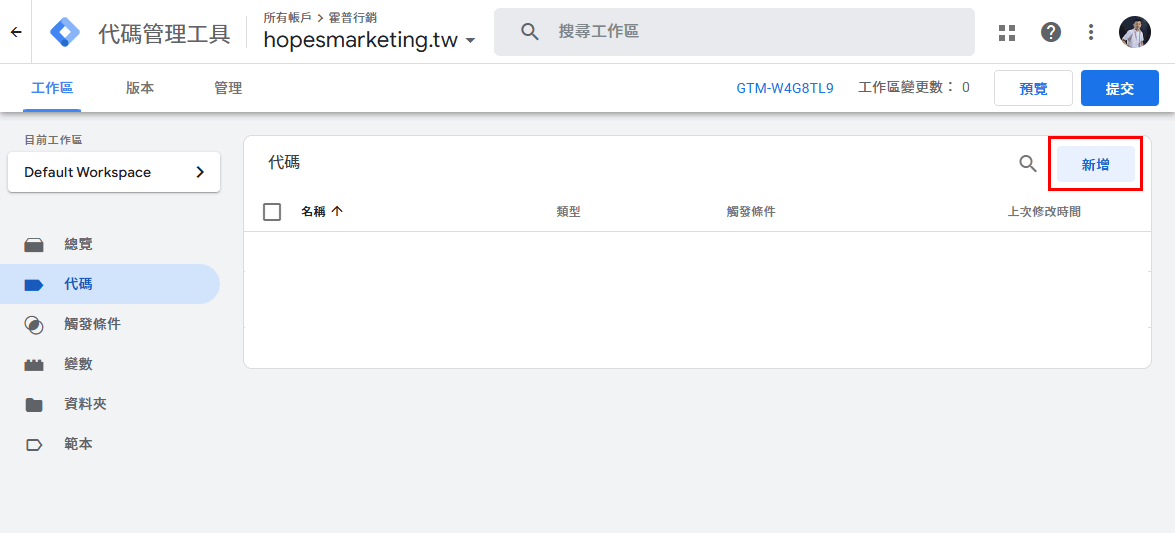Click the 新增 button

pyautogui.click(x=1095, y=164)
